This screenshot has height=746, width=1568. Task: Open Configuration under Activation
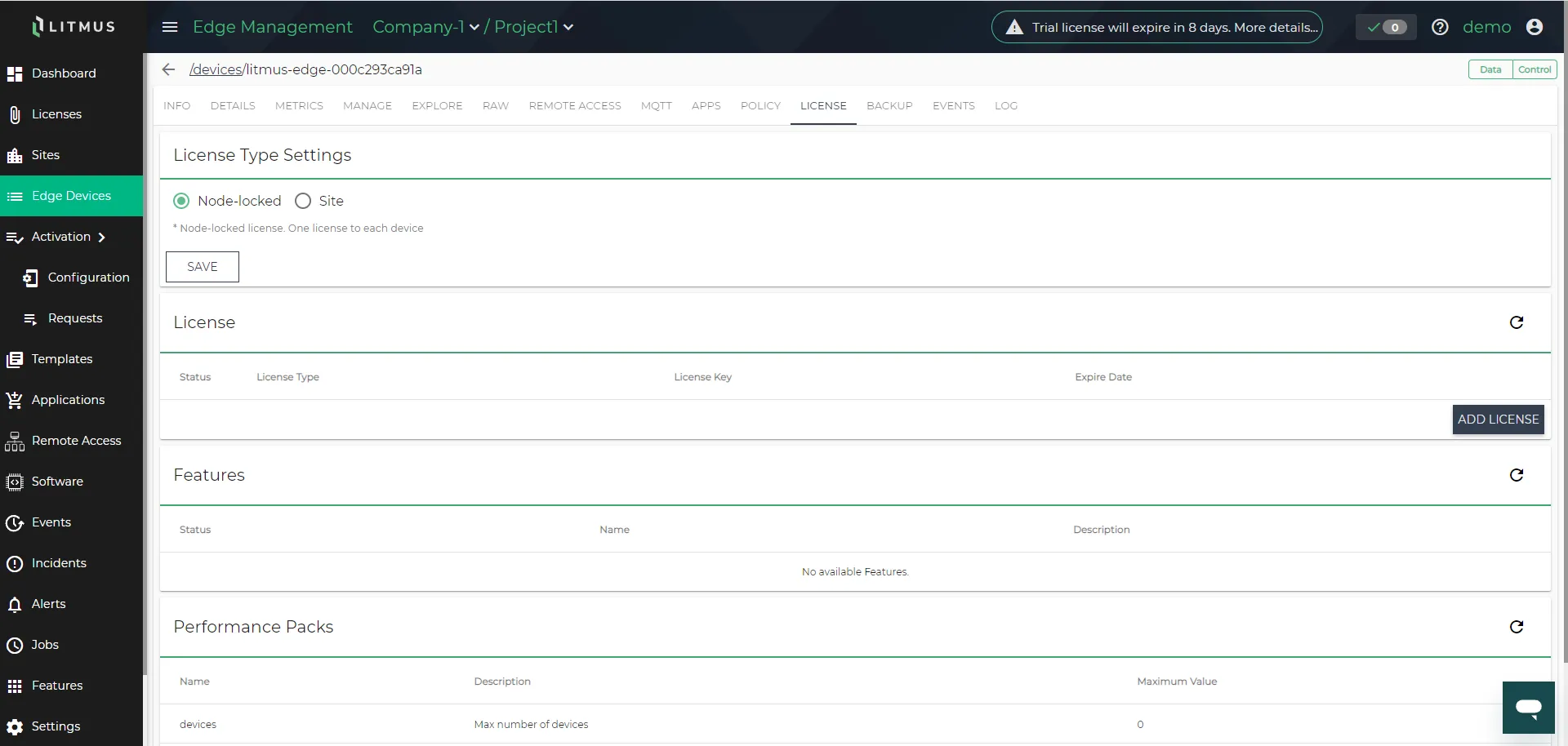tap(78, 278)
